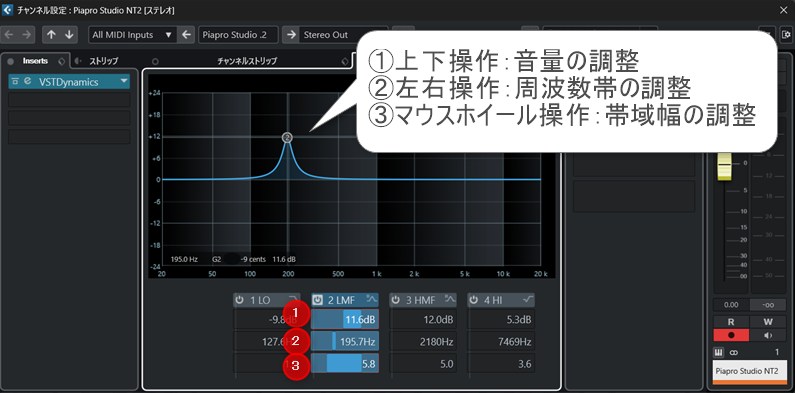795x393 pixels.
Task: Click 1 LO gain field
Action: click(267, 319)
